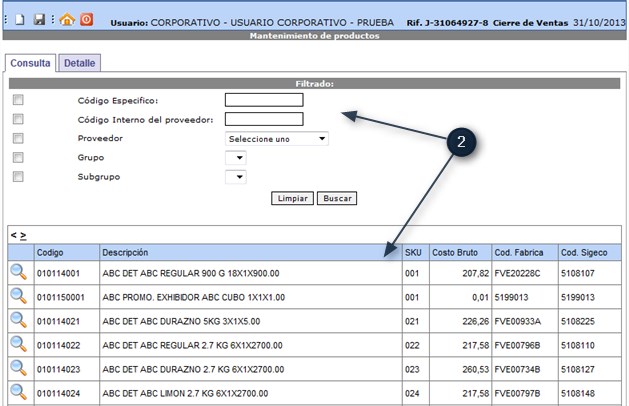Viewport: 629px width, 406px height.
Task: Select description 'ABC DET ABC LIMON 2.7 KG 6X1X2700.00'
Action: click(185, 394)
